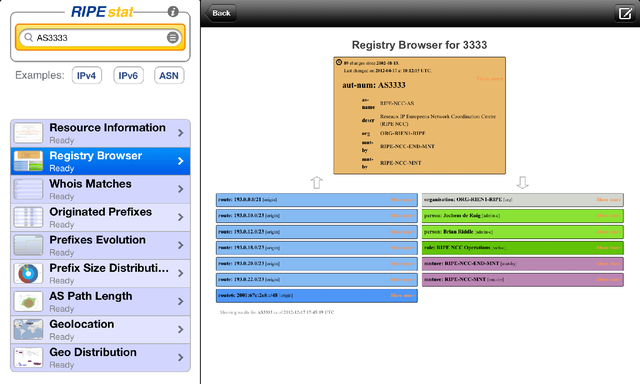
Task: Click Registry Browser thumbnail icon
Action: 28,161
